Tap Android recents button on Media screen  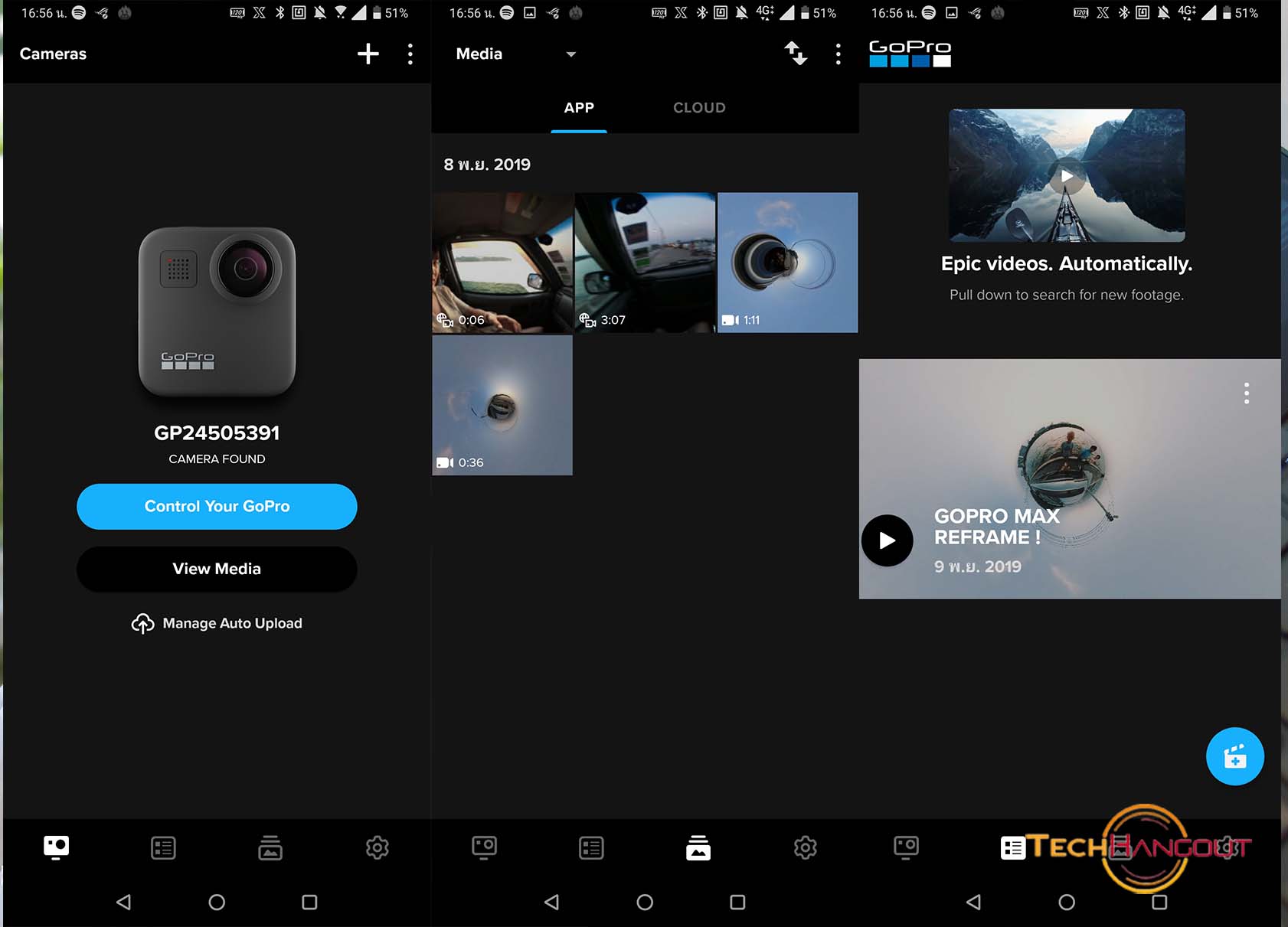pyautogui.click(x=737, y=902)
